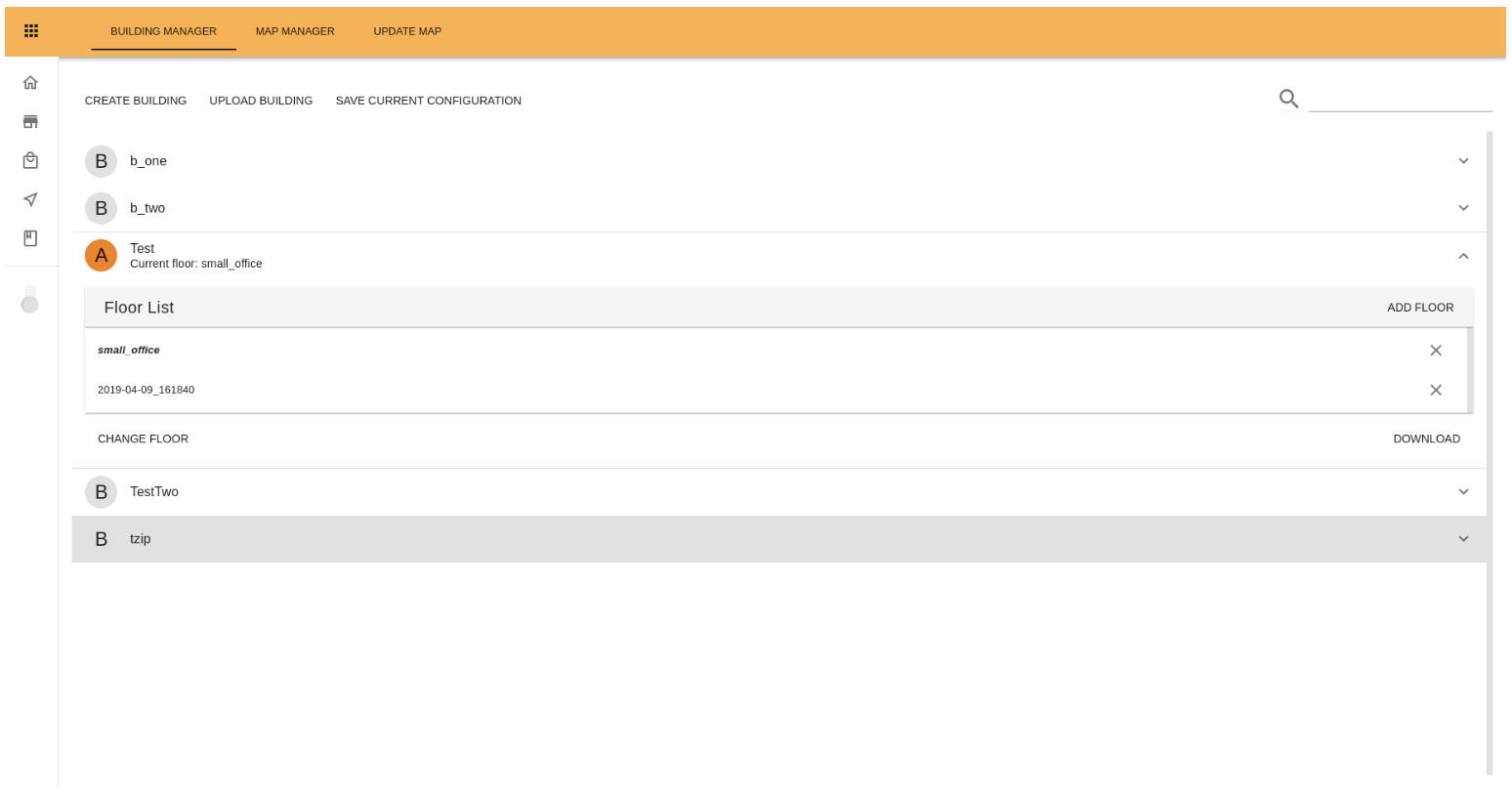Click the tzip building name

141,539
